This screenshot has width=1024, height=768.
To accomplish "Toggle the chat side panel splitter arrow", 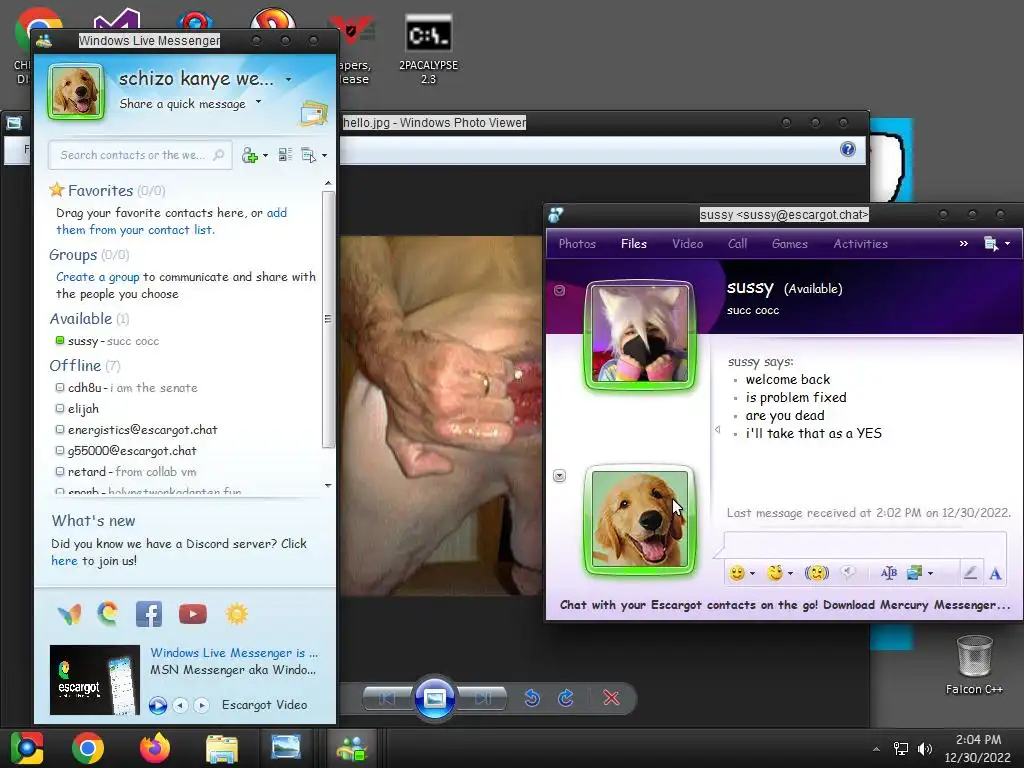I will point(717,430).
